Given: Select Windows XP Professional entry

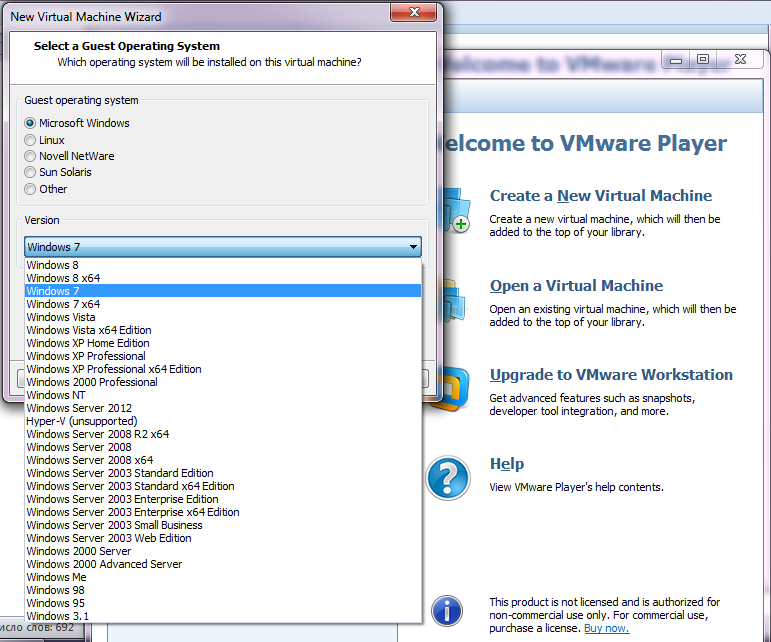Looking at the screenshot, I should [223, 356].
